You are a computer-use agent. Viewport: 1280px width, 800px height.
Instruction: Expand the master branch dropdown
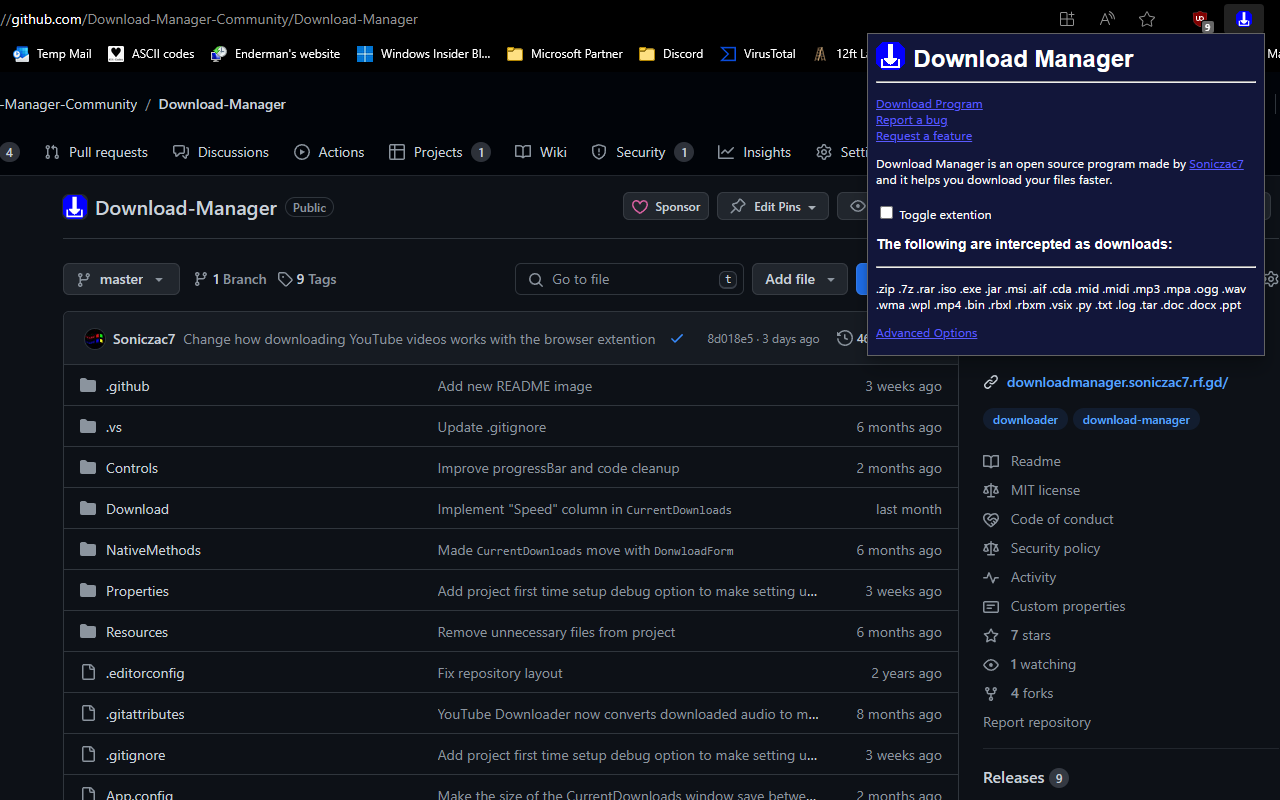click(121, 279)
